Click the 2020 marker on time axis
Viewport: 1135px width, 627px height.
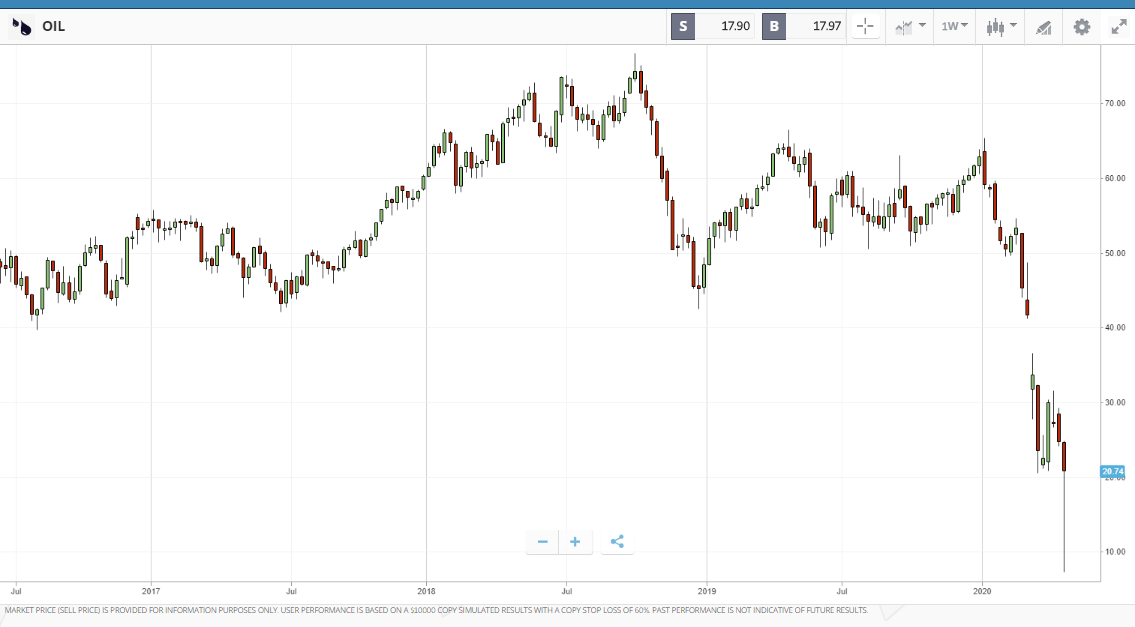pos(982,592)
